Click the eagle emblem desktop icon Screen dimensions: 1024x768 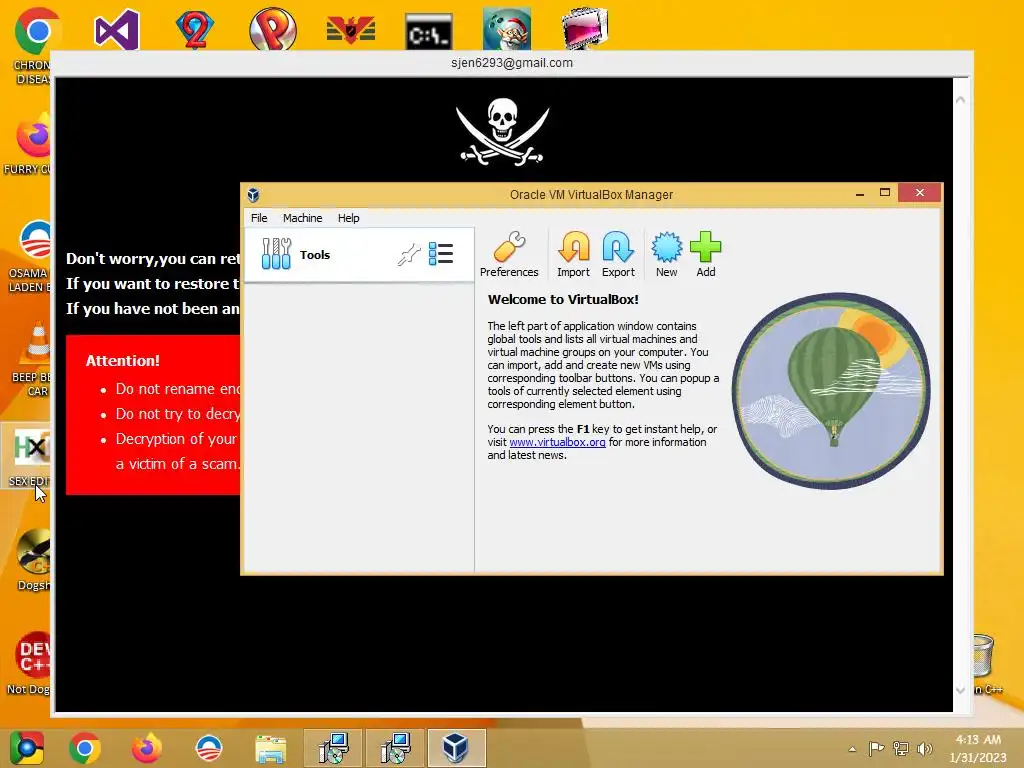351,31
